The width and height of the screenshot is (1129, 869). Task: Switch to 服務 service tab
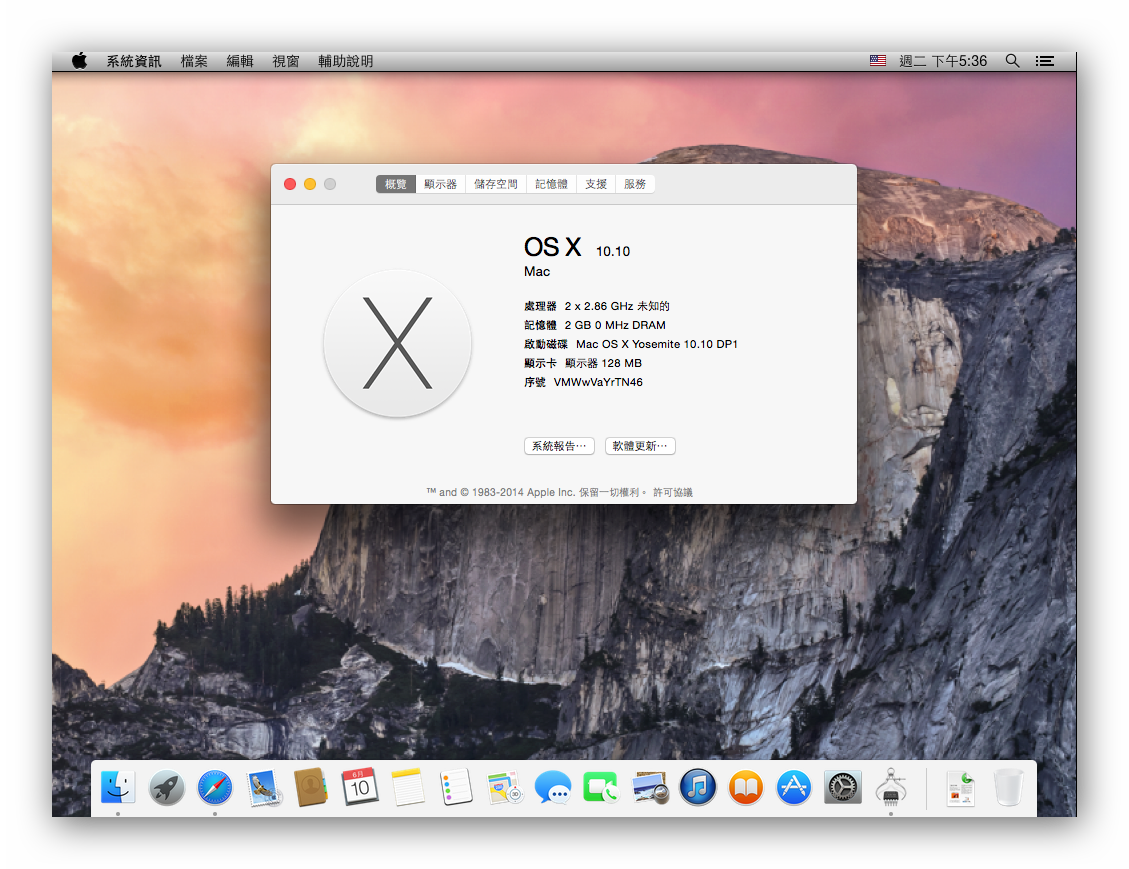click(x=635, y=184)
